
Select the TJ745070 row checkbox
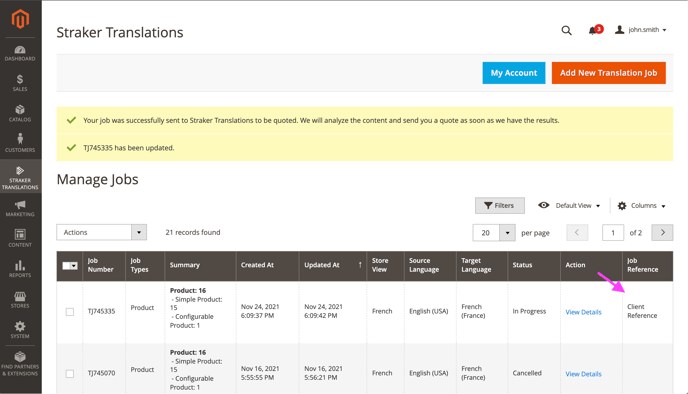(70, 373)
